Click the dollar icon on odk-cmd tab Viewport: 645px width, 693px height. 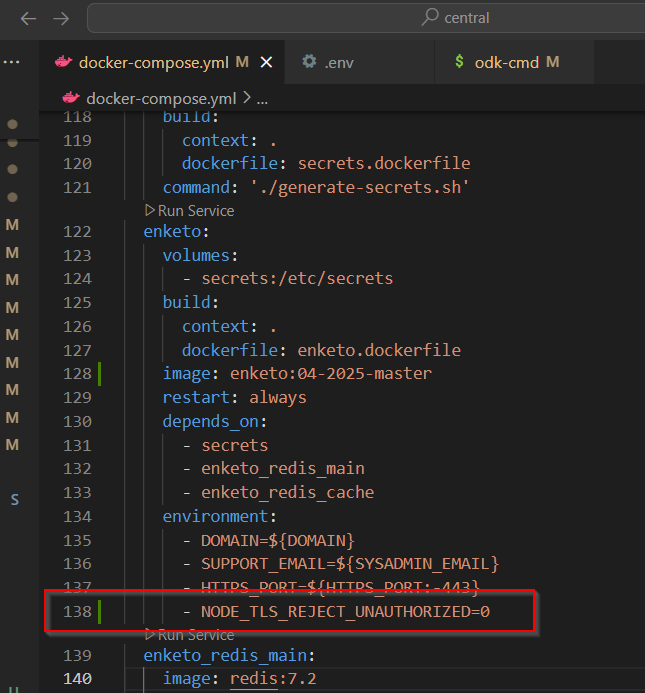coord(459,61)
